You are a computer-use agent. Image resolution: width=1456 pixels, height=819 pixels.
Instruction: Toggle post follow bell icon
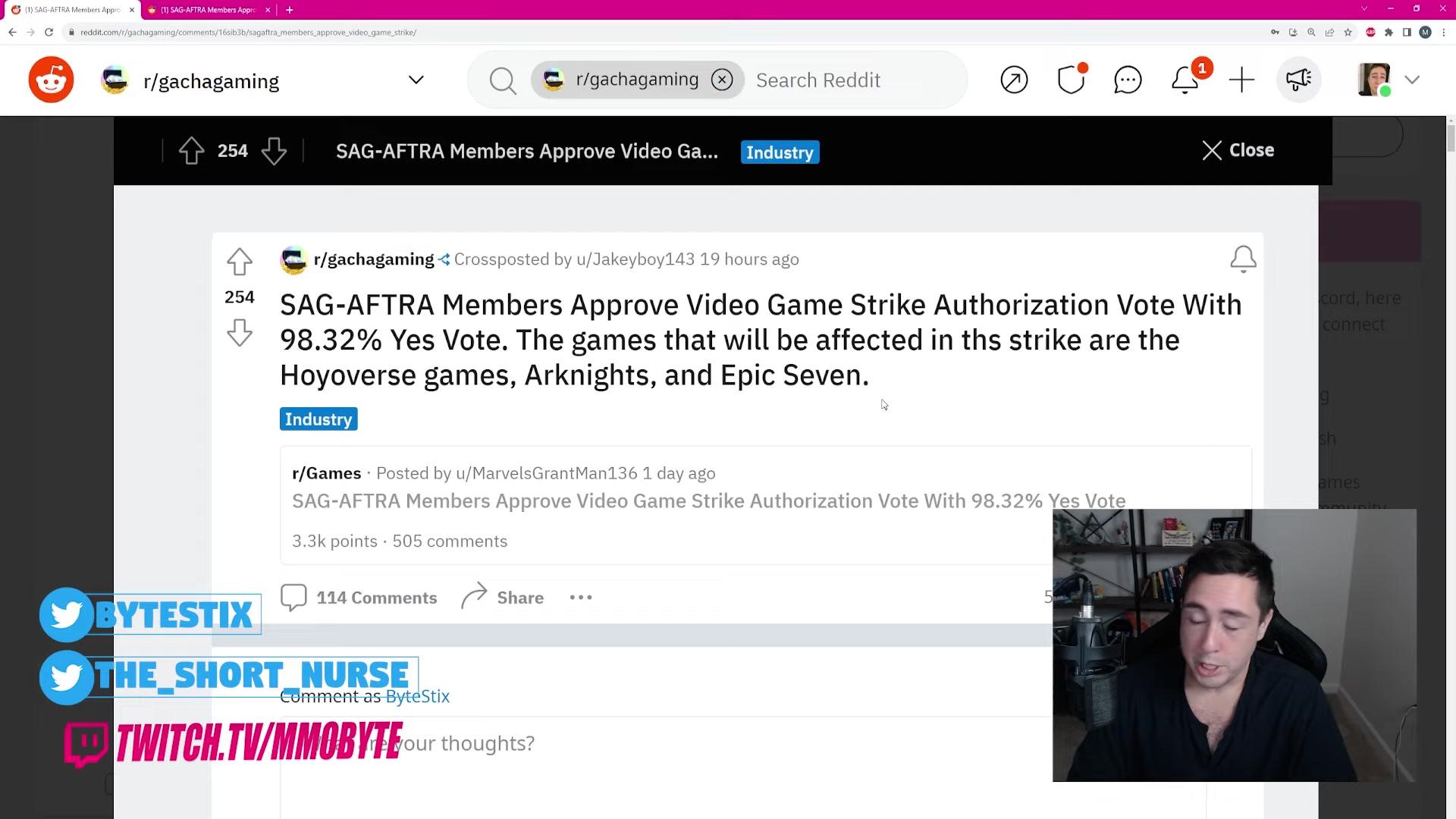pyautogui.click(x=1243, y=259)
